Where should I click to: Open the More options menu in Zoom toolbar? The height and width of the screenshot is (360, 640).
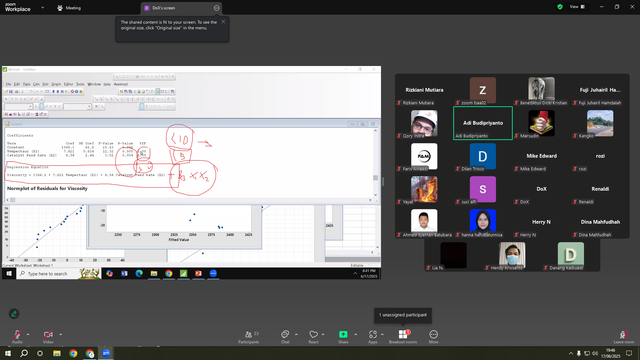(x=433, y=336)
